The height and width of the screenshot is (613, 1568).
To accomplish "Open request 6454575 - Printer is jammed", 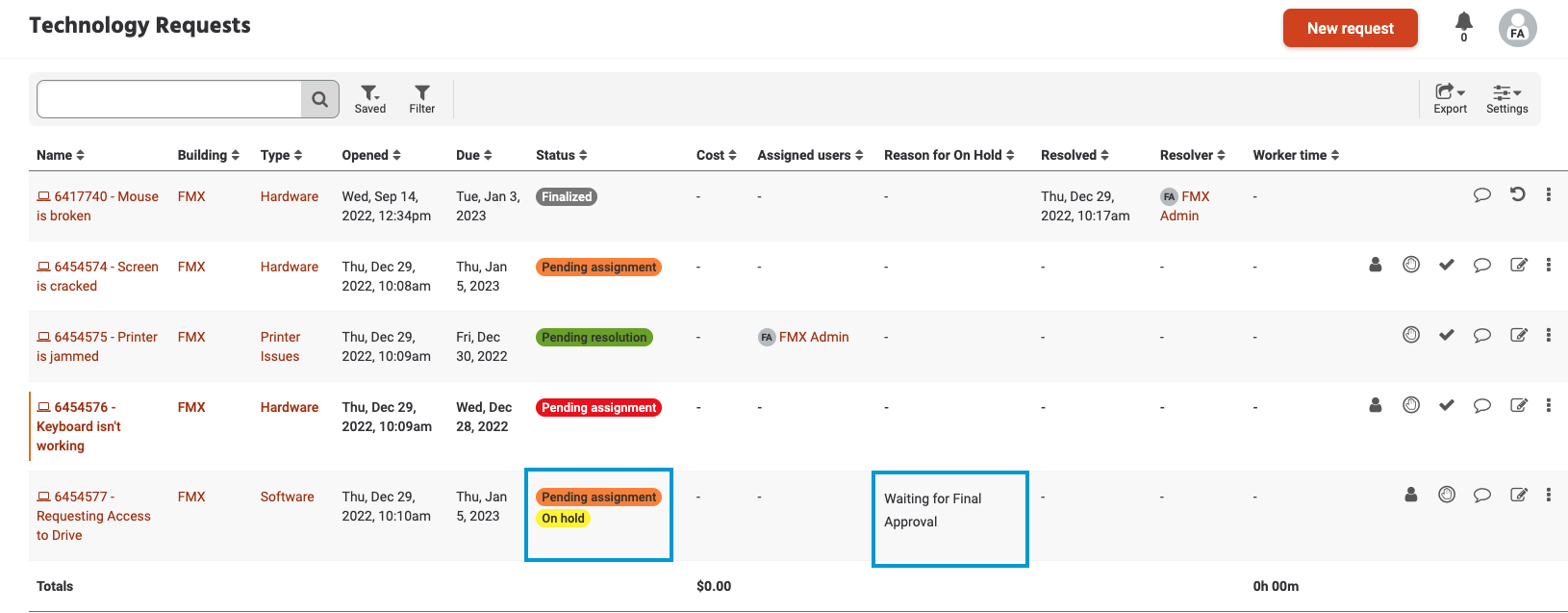I will tap(97, 346).
